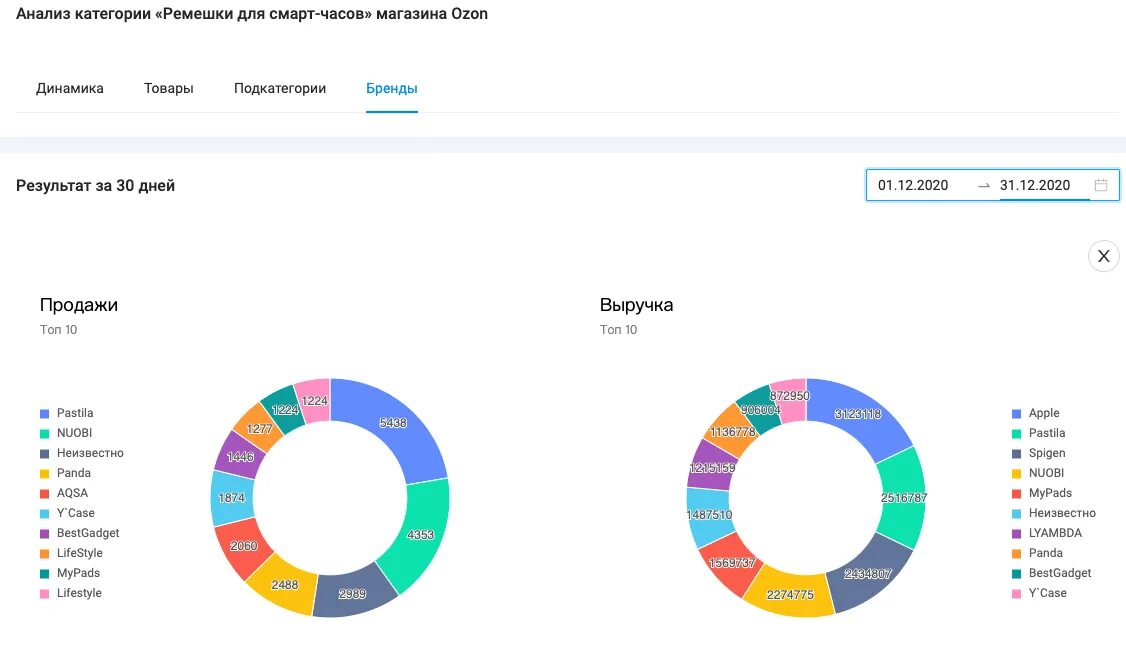Toggle Panda in the Выручка legend
Screen dimensions: 1126x651
click(x=1037, y=553)
